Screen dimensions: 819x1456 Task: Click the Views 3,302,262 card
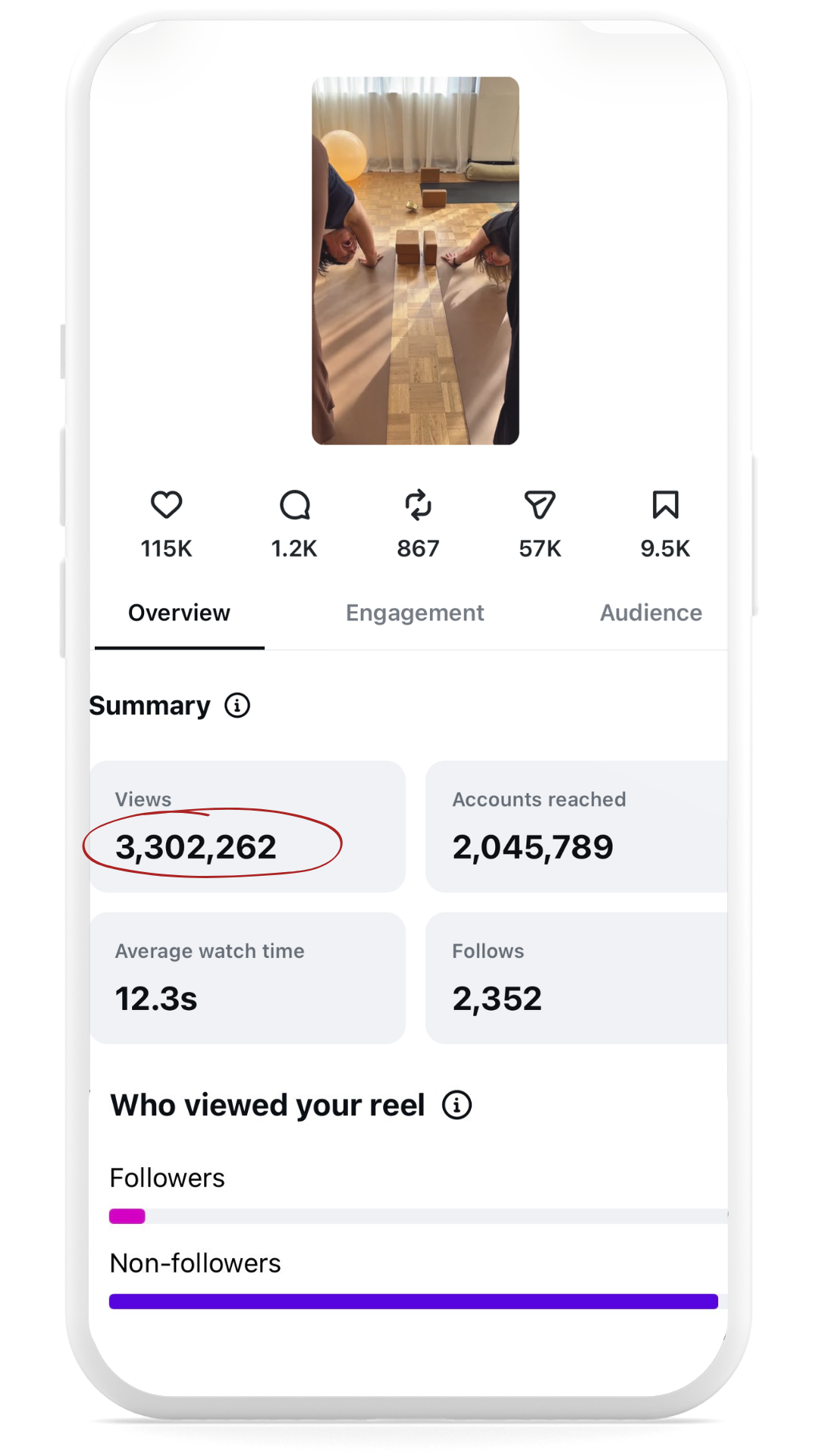point(248,827)
